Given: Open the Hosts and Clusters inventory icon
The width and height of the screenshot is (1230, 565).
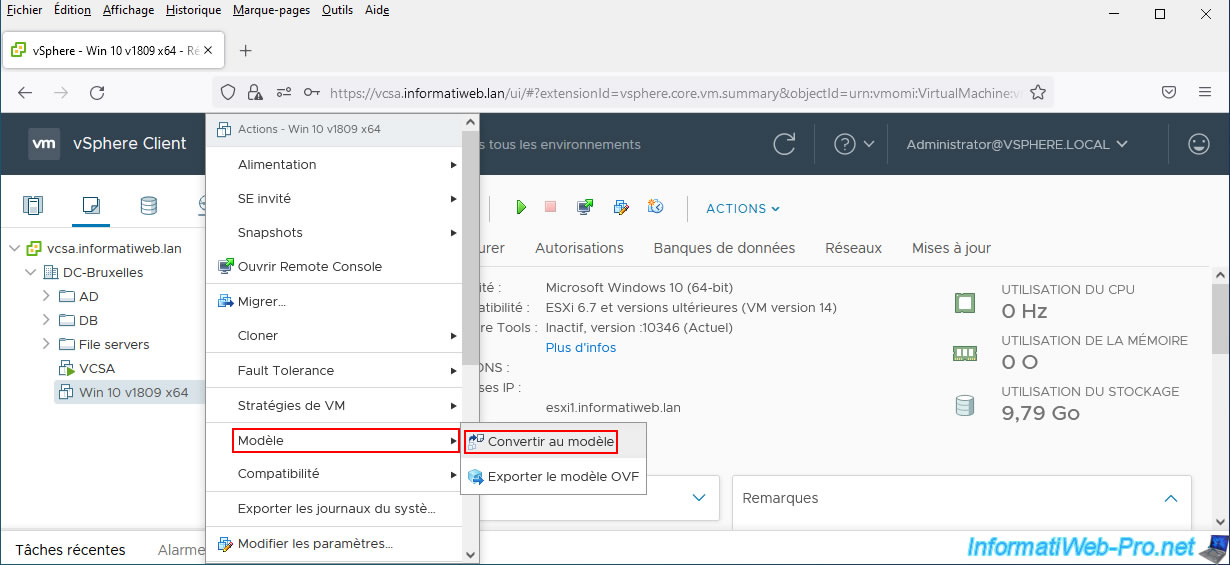Looking at the screenshot, I should pyautogui.click(x=33, y=206).
